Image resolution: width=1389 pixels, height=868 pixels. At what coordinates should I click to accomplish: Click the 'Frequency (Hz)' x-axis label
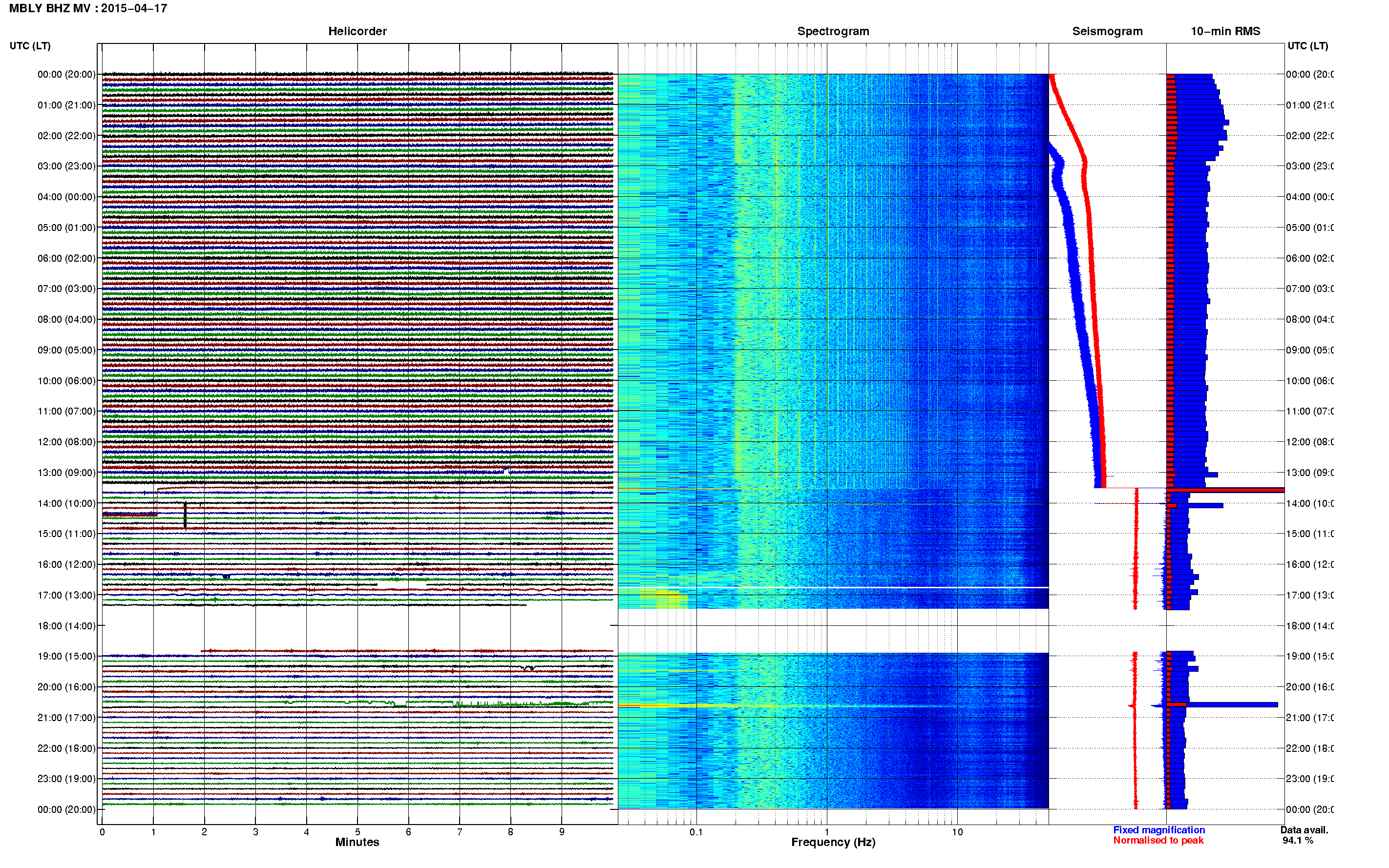click(833, 843)
